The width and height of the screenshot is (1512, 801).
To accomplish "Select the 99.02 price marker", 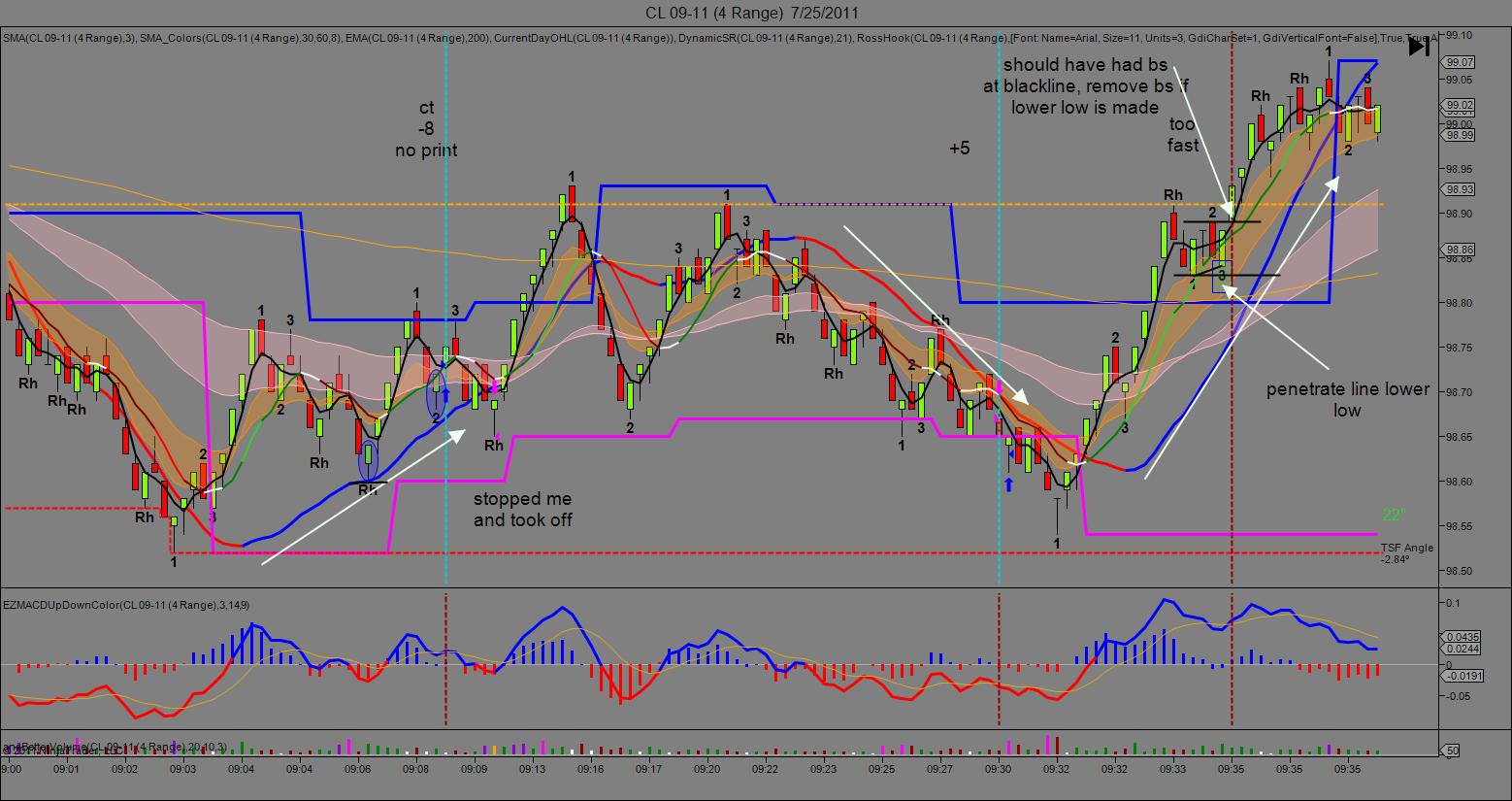I will (1460, 106).
